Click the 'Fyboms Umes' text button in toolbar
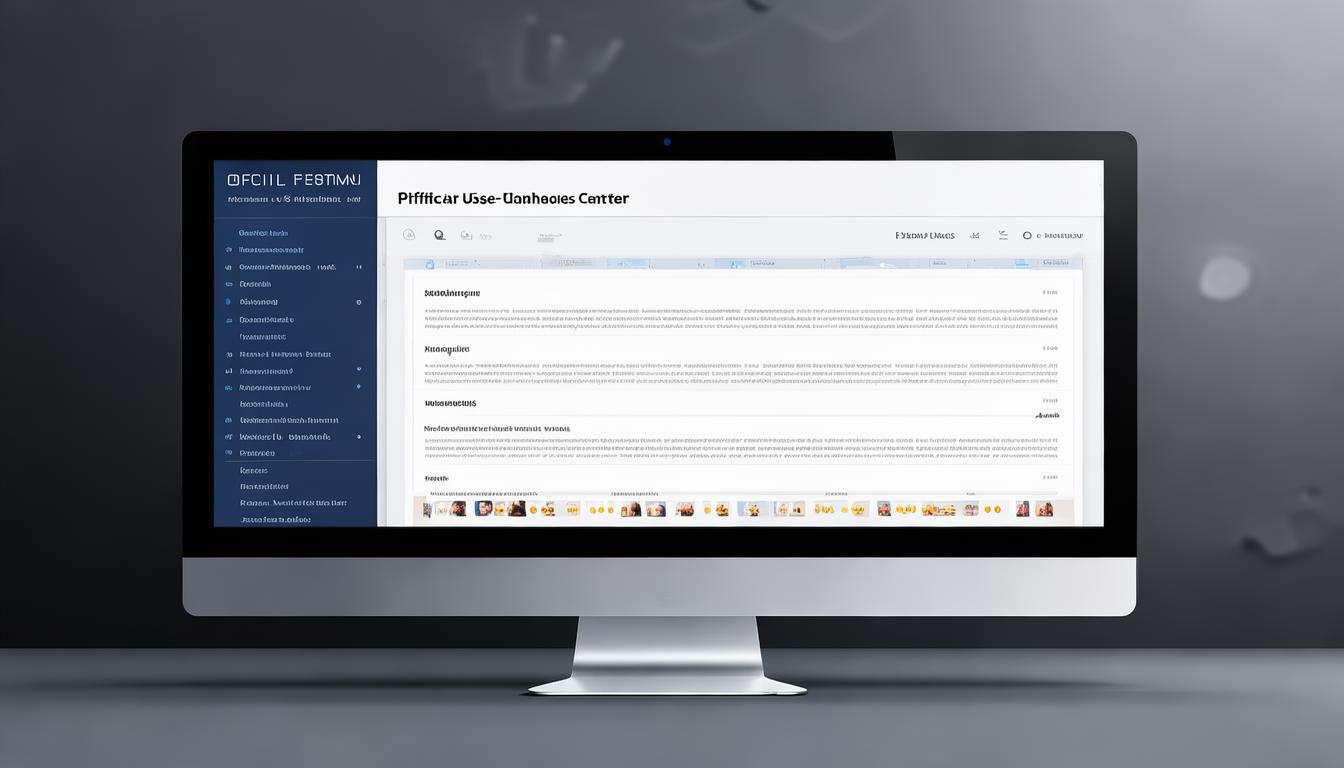This screenshot has height=768, width=1344. coord(924,236)
